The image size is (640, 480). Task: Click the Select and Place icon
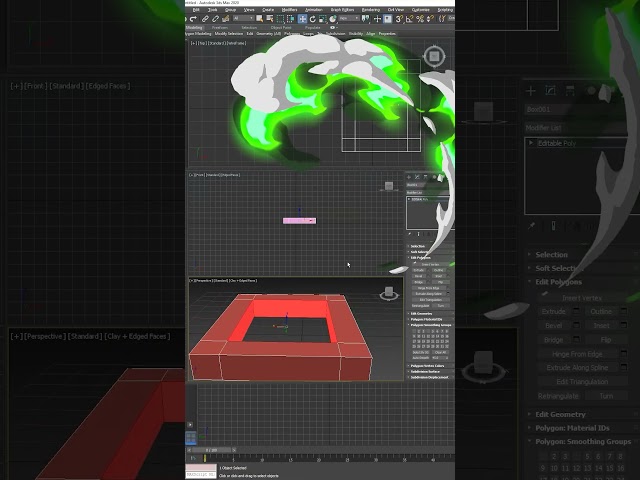point(333,19)
